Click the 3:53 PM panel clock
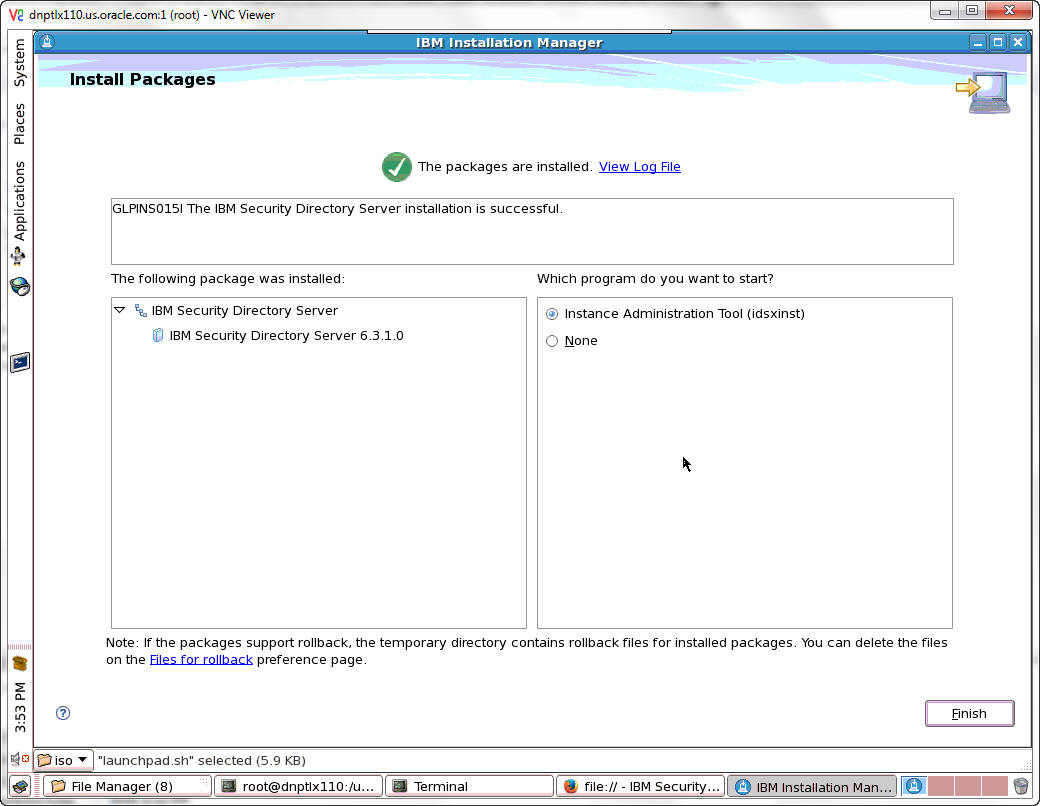The width and height of the screenshot is (1040, 806). click(x=20, y=707)
